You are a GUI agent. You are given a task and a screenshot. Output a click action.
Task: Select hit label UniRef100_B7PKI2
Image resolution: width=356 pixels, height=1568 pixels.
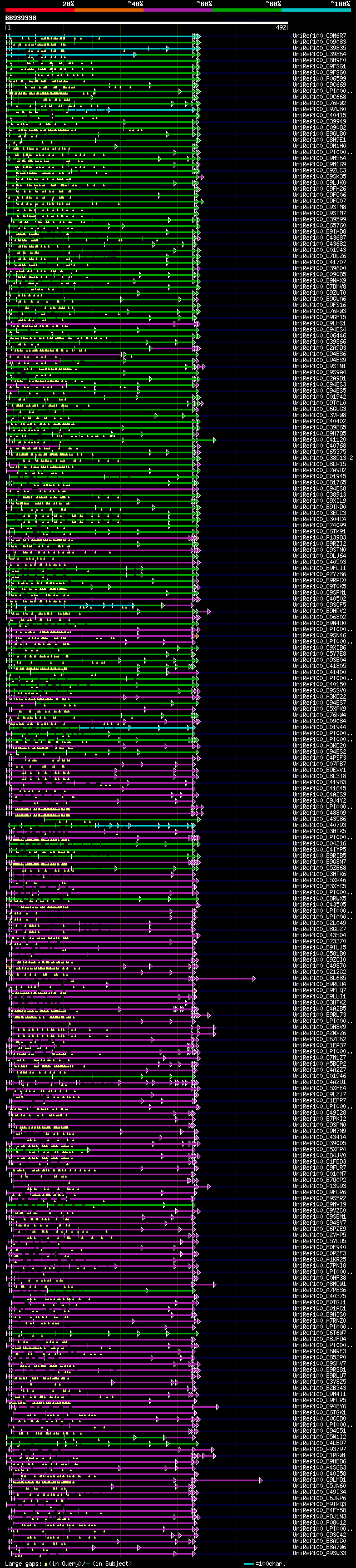click(319, 1119)
